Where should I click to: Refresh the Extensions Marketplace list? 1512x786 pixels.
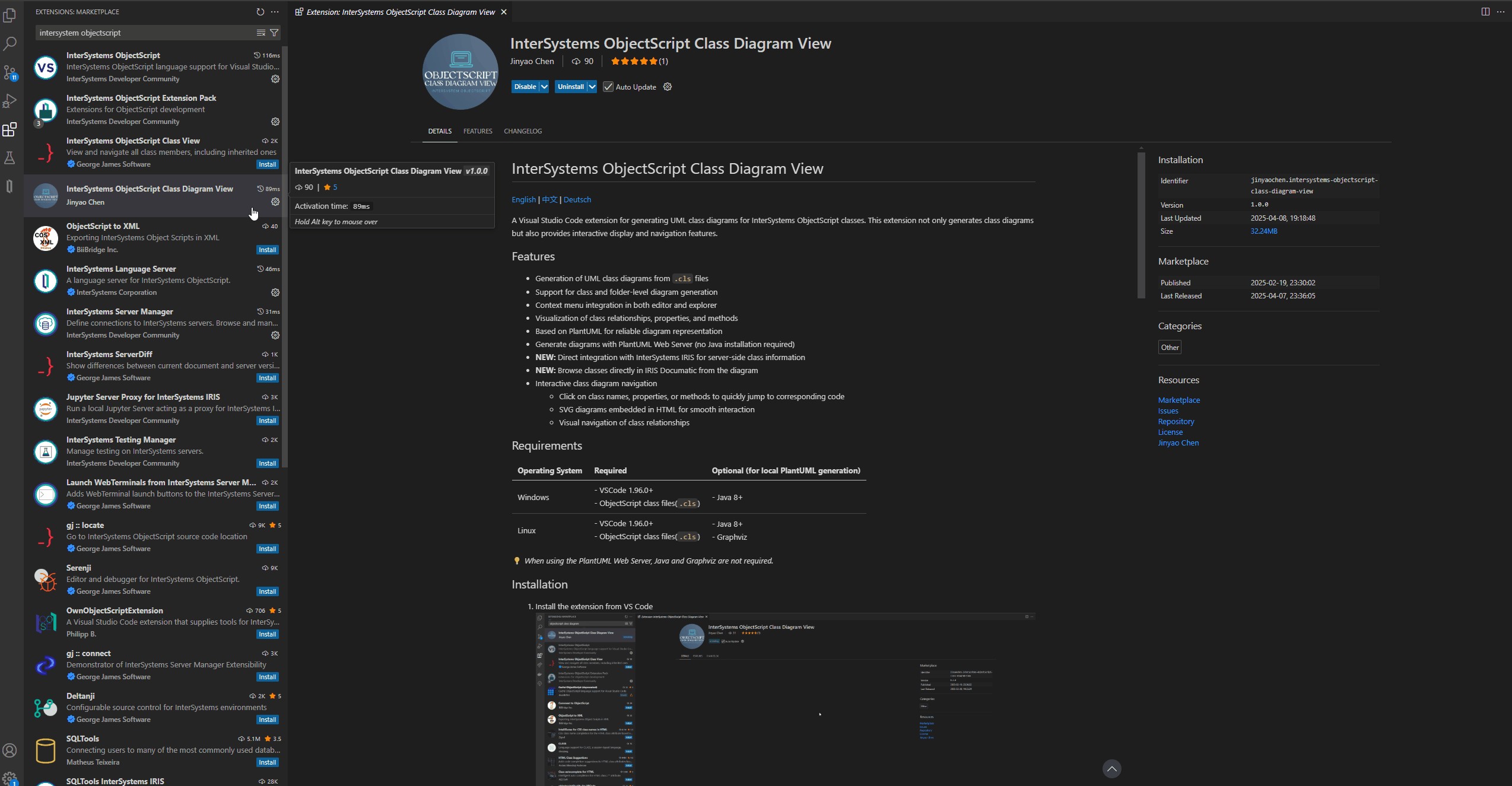coord(260,12)
